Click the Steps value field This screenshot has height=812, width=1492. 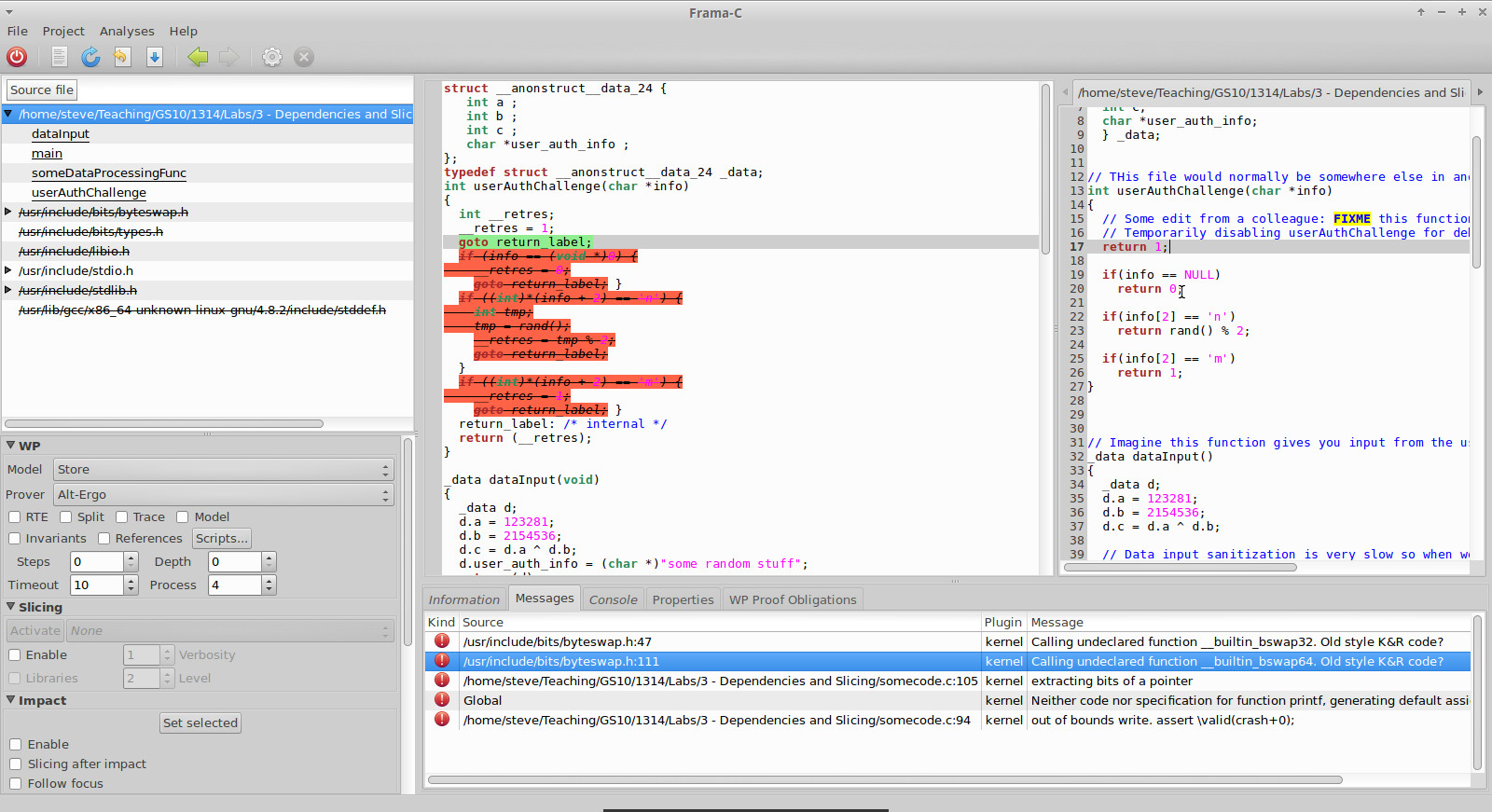point(97,562)
